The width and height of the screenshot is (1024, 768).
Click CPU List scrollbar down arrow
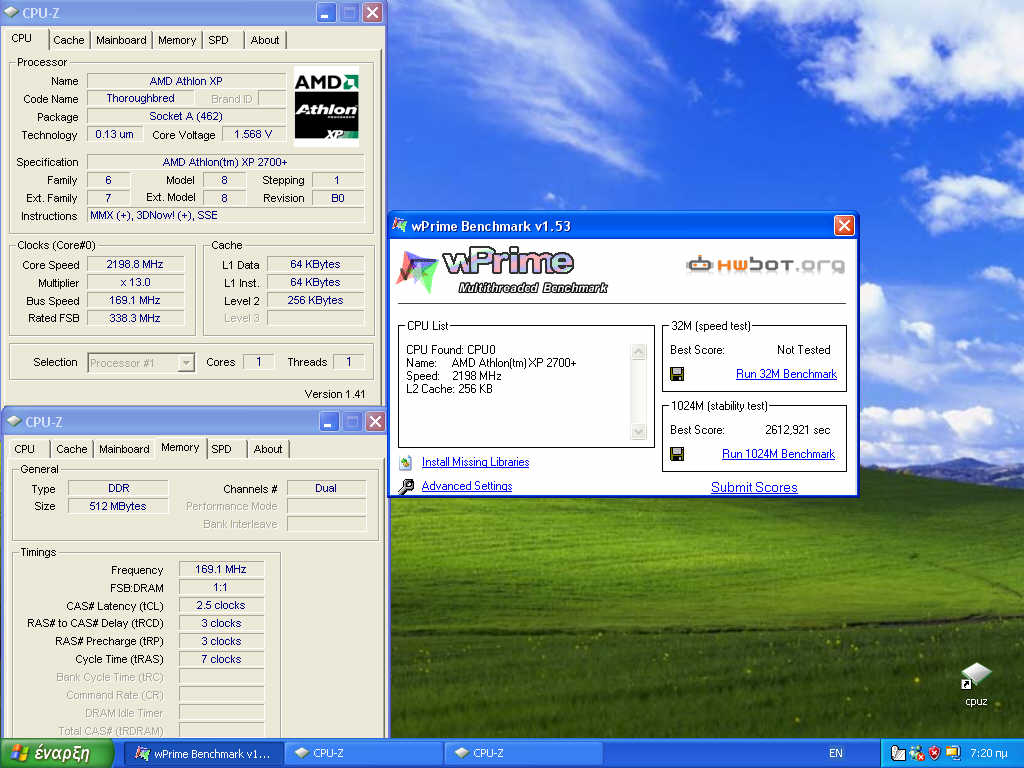pos(639,432)
